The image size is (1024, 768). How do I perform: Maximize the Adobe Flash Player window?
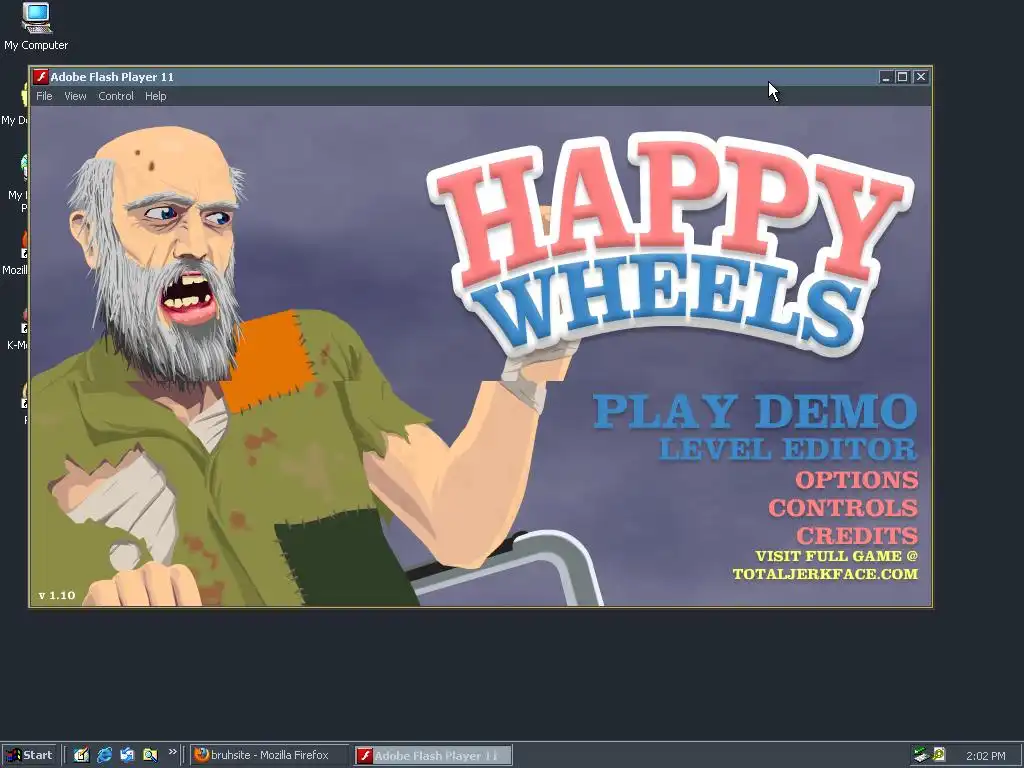903,77
